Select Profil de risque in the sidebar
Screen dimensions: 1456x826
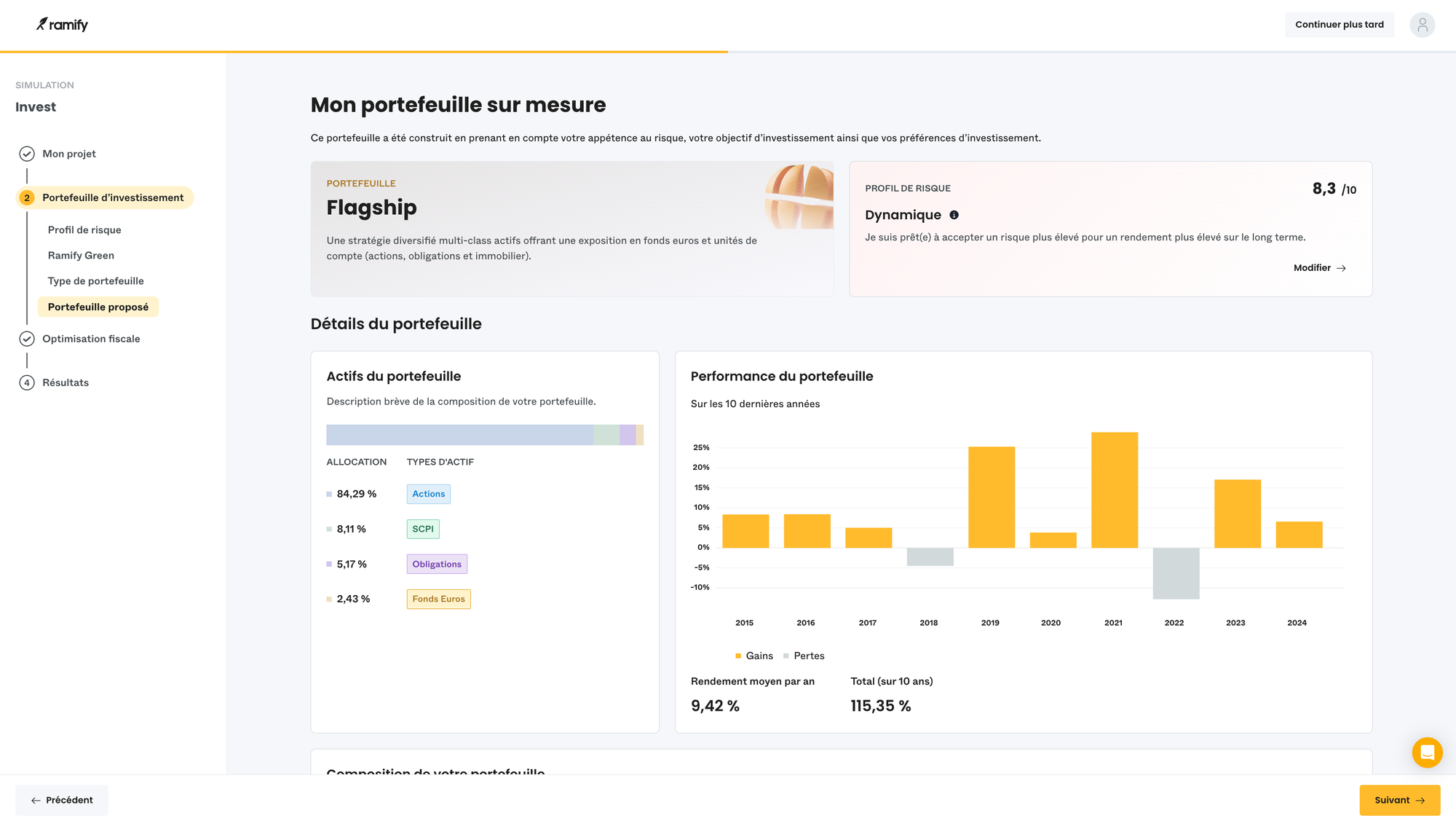(x=84, y=229)
